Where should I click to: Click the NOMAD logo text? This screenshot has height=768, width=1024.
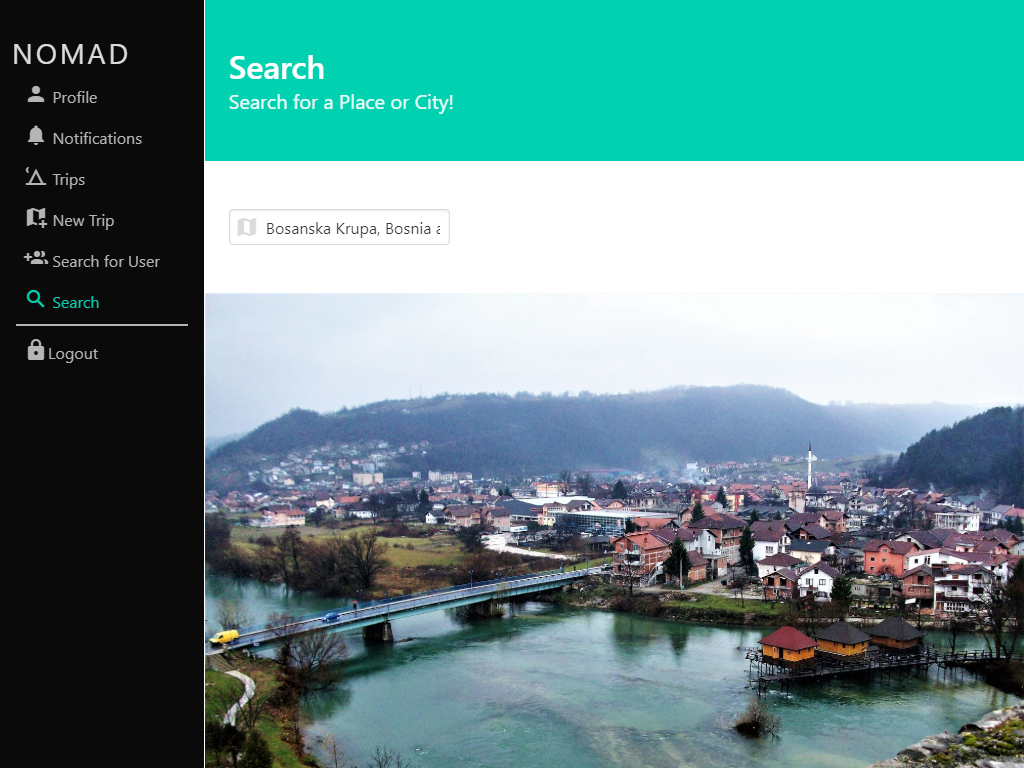[x=71, y=54]
